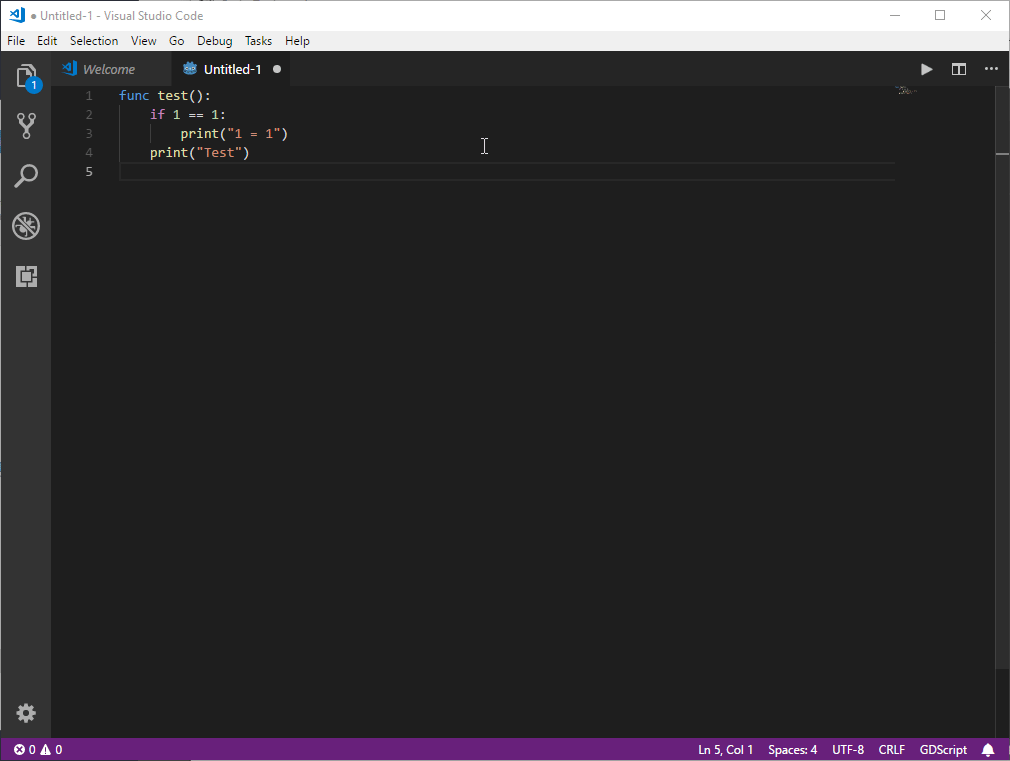Click the string "1 = 1" on line 3
This screenshot has height=761, width=1010.
coord(254,133)
